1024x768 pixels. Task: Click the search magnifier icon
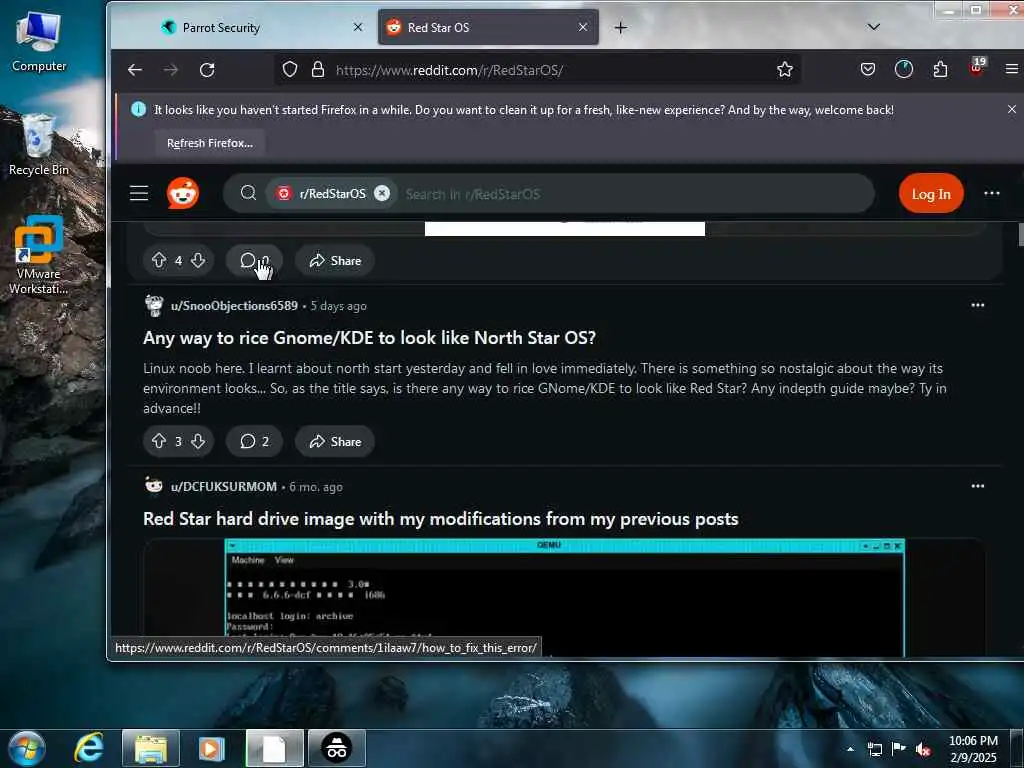pos(248,193)
